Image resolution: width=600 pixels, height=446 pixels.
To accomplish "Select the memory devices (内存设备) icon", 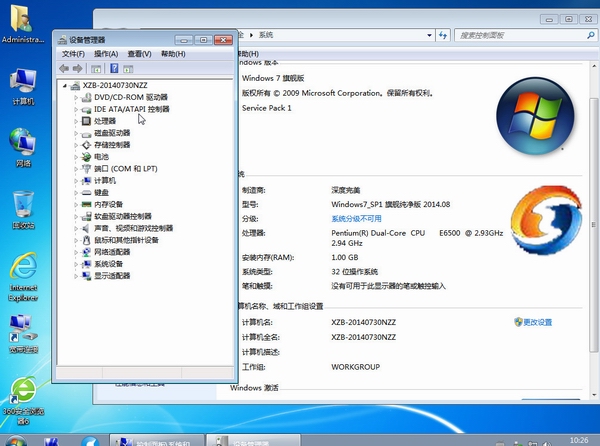I will (x=86, y=204).
